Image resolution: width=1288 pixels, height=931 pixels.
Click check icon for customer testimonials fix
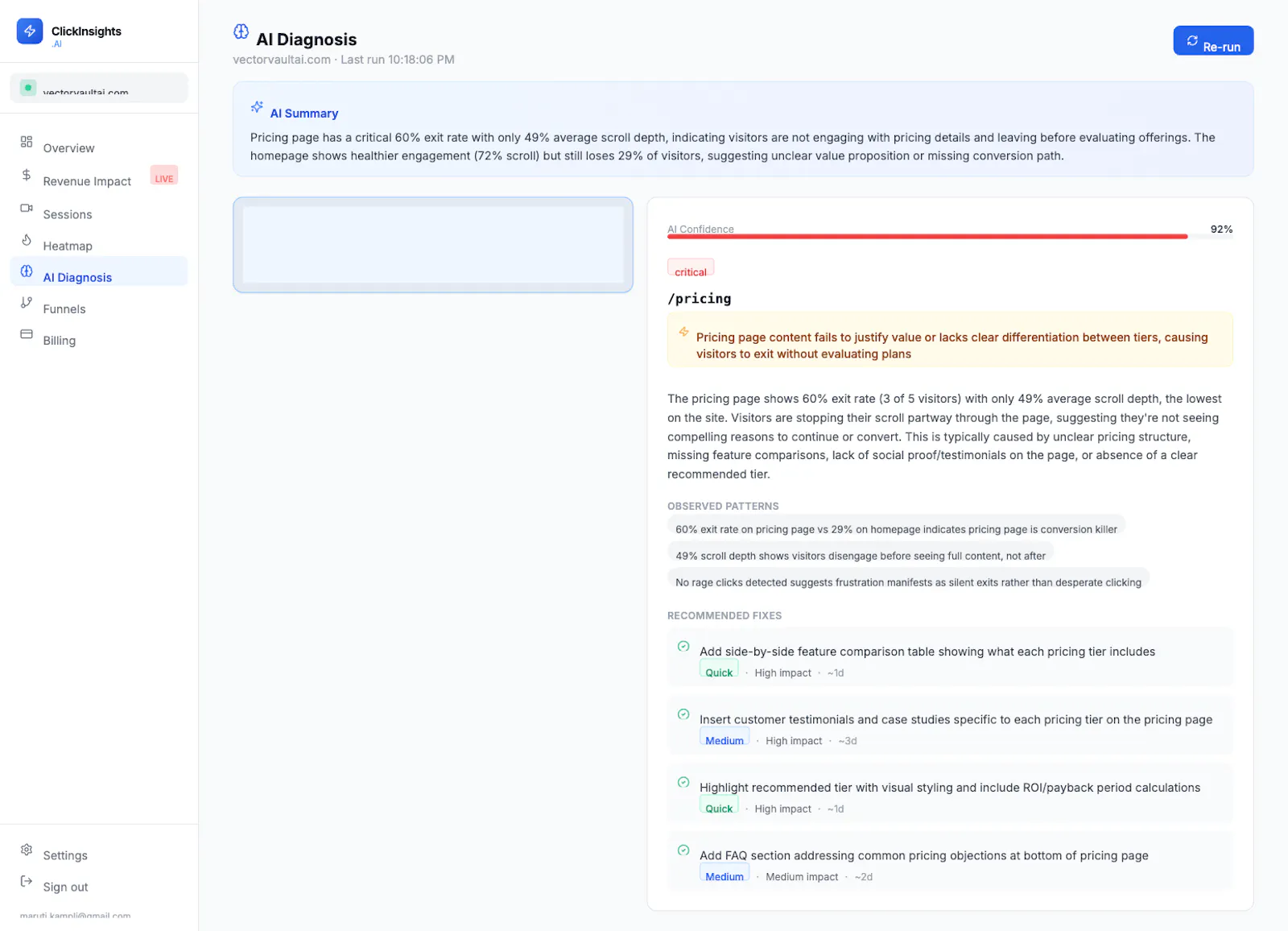(x=683, y=714)
